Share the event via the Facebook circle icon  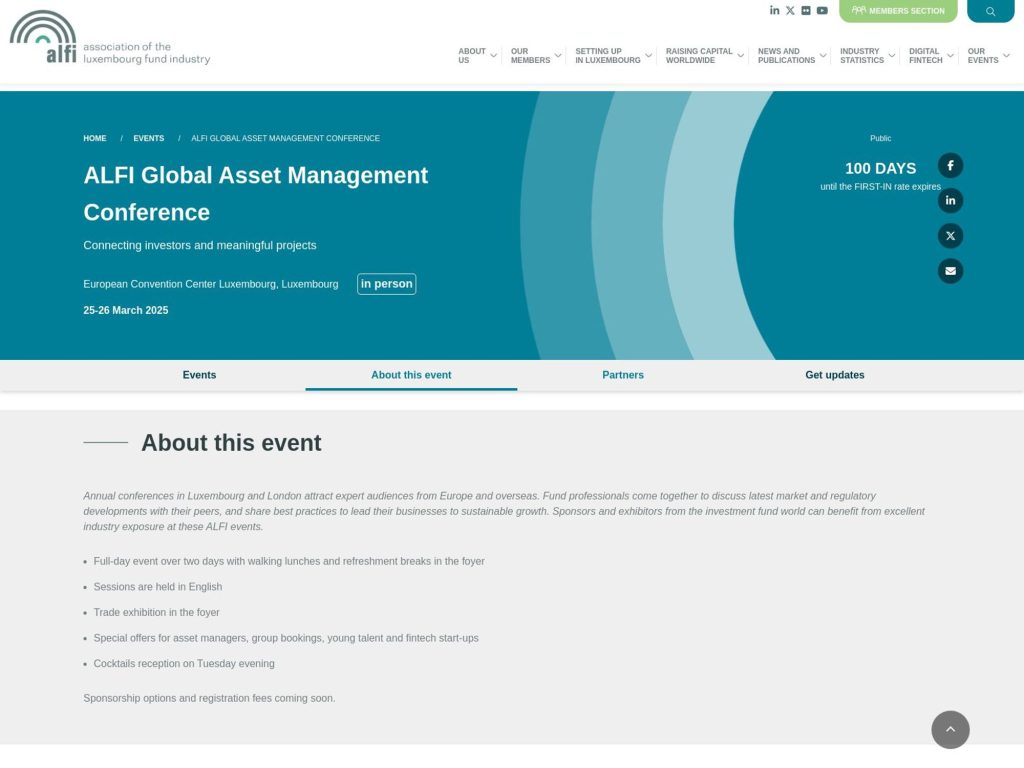(950, 165)
